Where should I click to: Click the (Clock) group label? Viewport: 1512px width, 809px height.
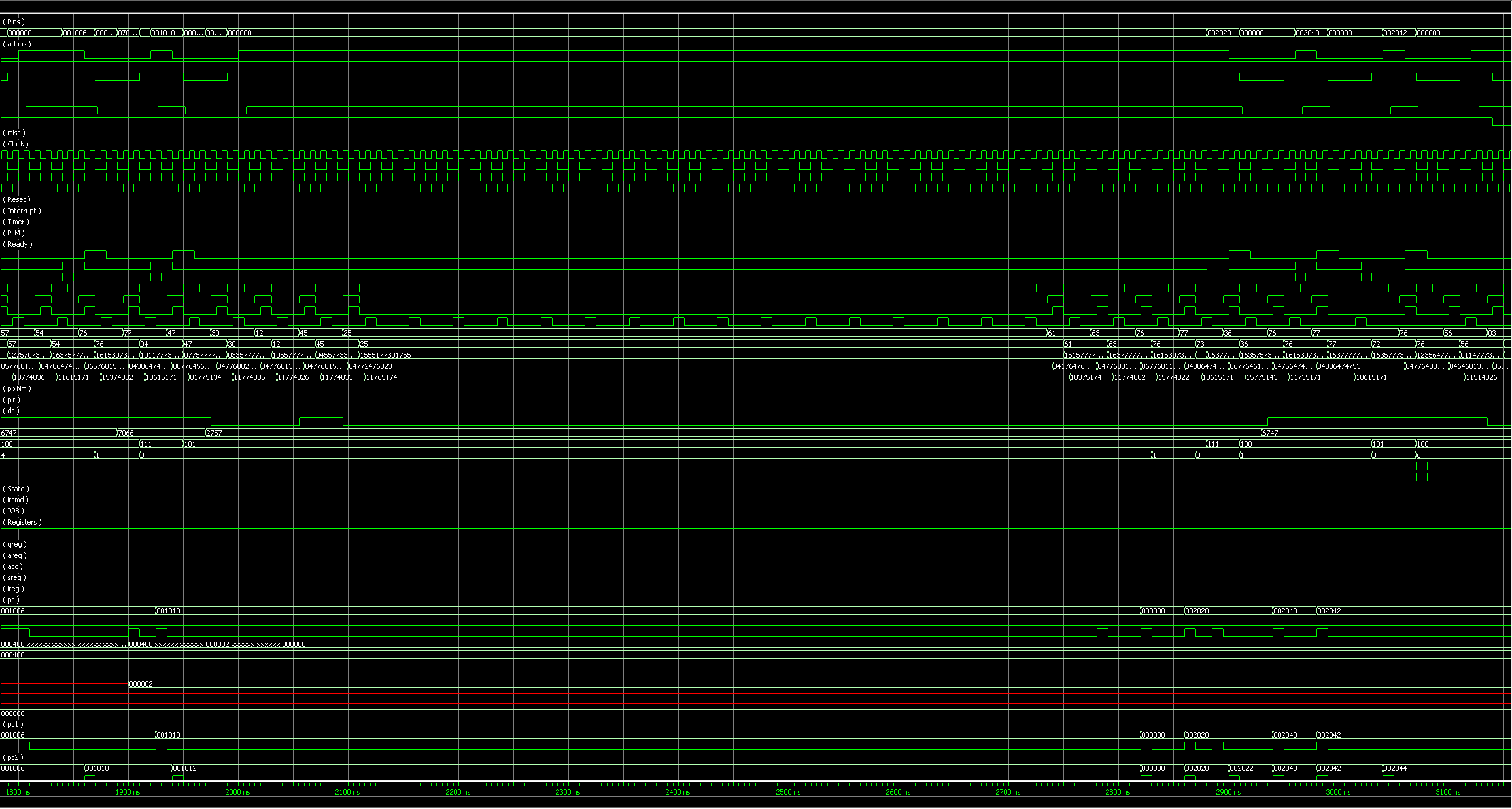[16, 144]
